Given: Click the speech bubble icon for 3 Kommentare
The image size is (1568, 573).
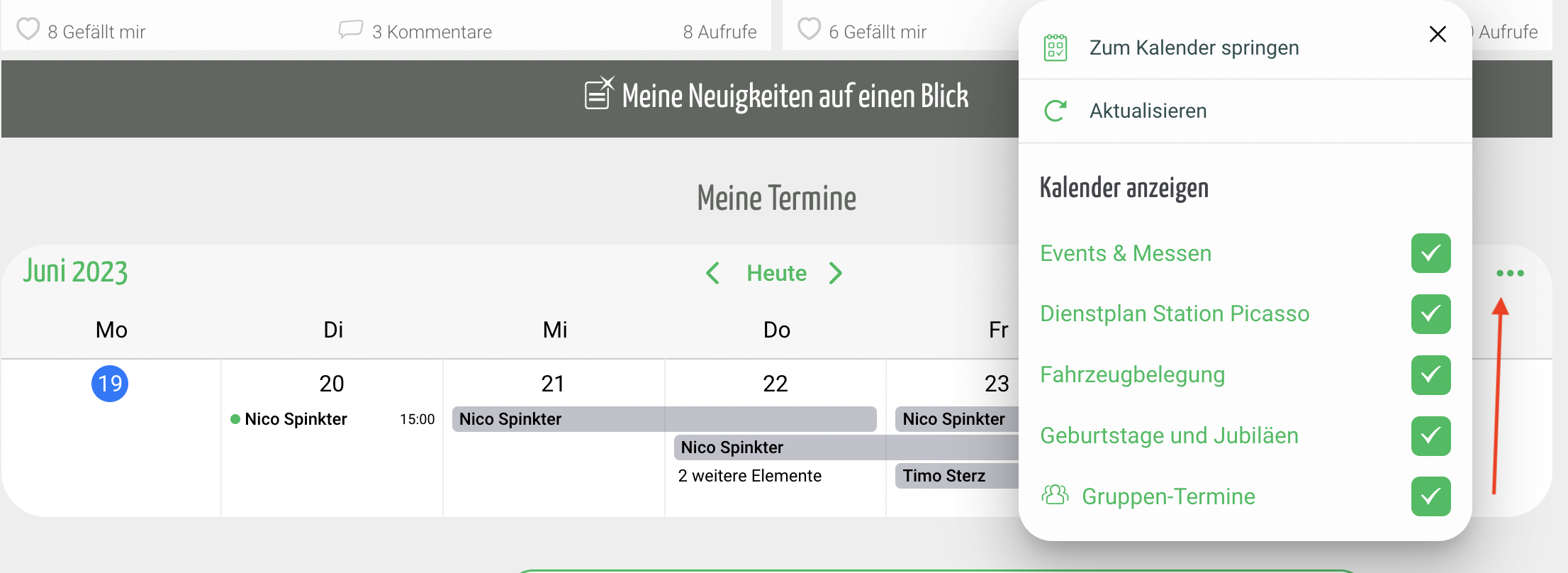Looking at the screenshot, I should coord(350,30).
